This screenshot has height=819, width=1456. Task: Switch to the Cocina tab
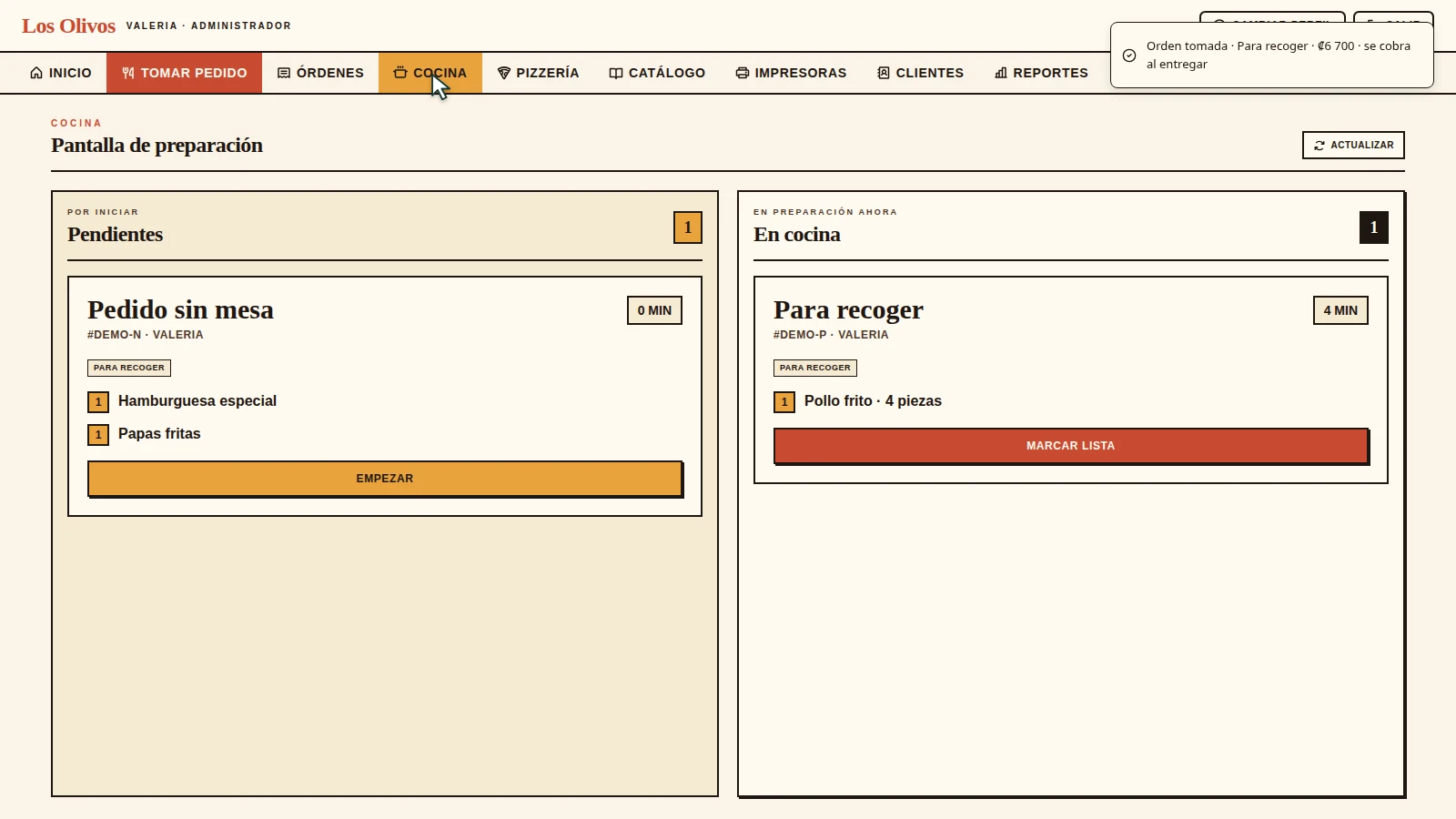tap(430, 73)
